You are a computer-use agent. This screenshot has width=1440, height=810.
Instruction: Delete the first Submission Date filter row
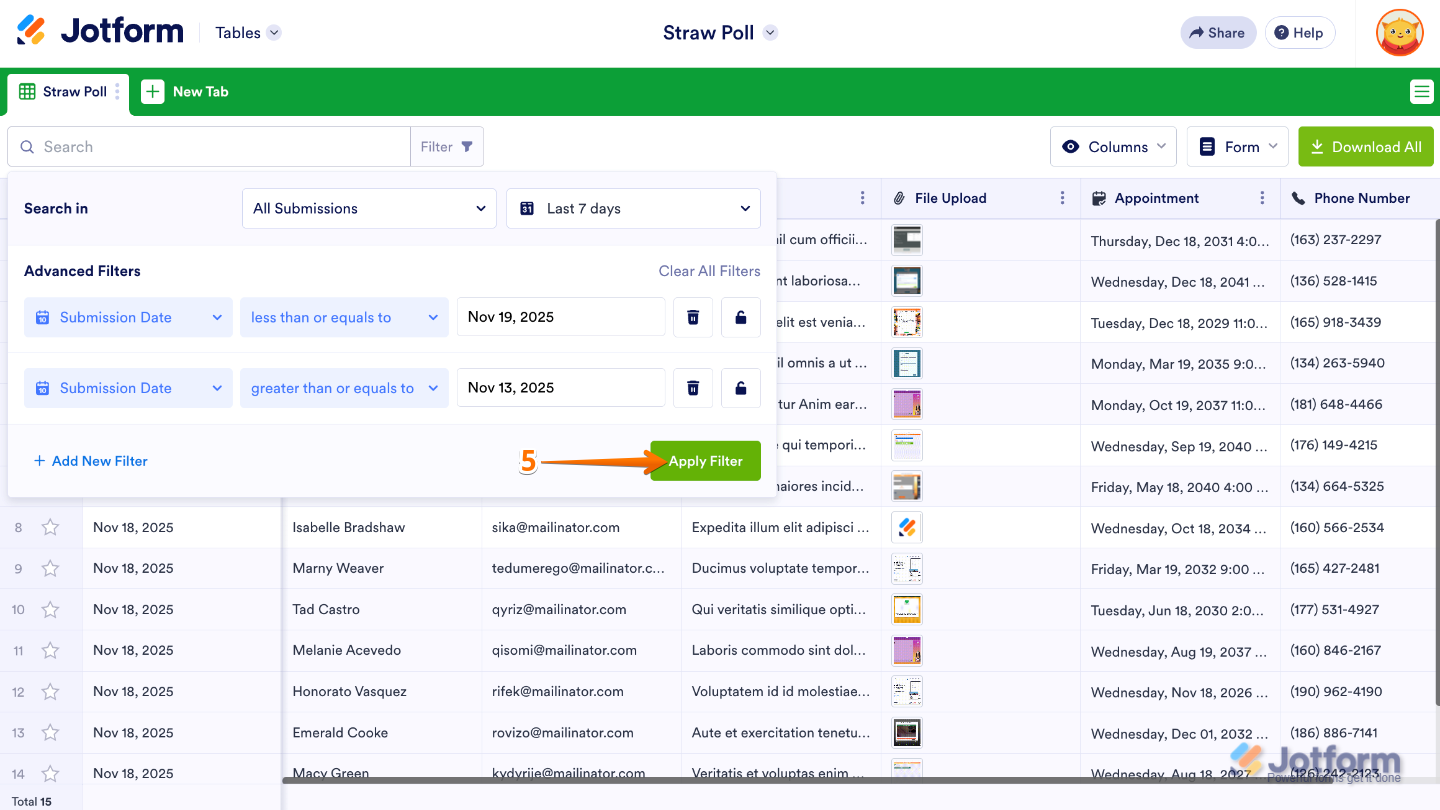pyautogui.click(x=693, y=316)
